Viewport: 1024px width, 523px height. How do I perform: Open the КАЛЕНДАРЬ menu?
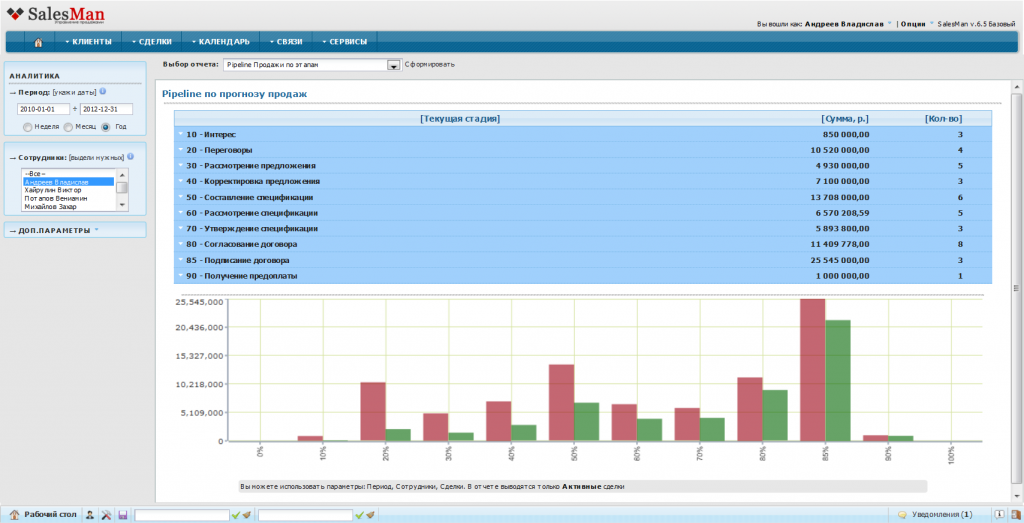[221, 42]
